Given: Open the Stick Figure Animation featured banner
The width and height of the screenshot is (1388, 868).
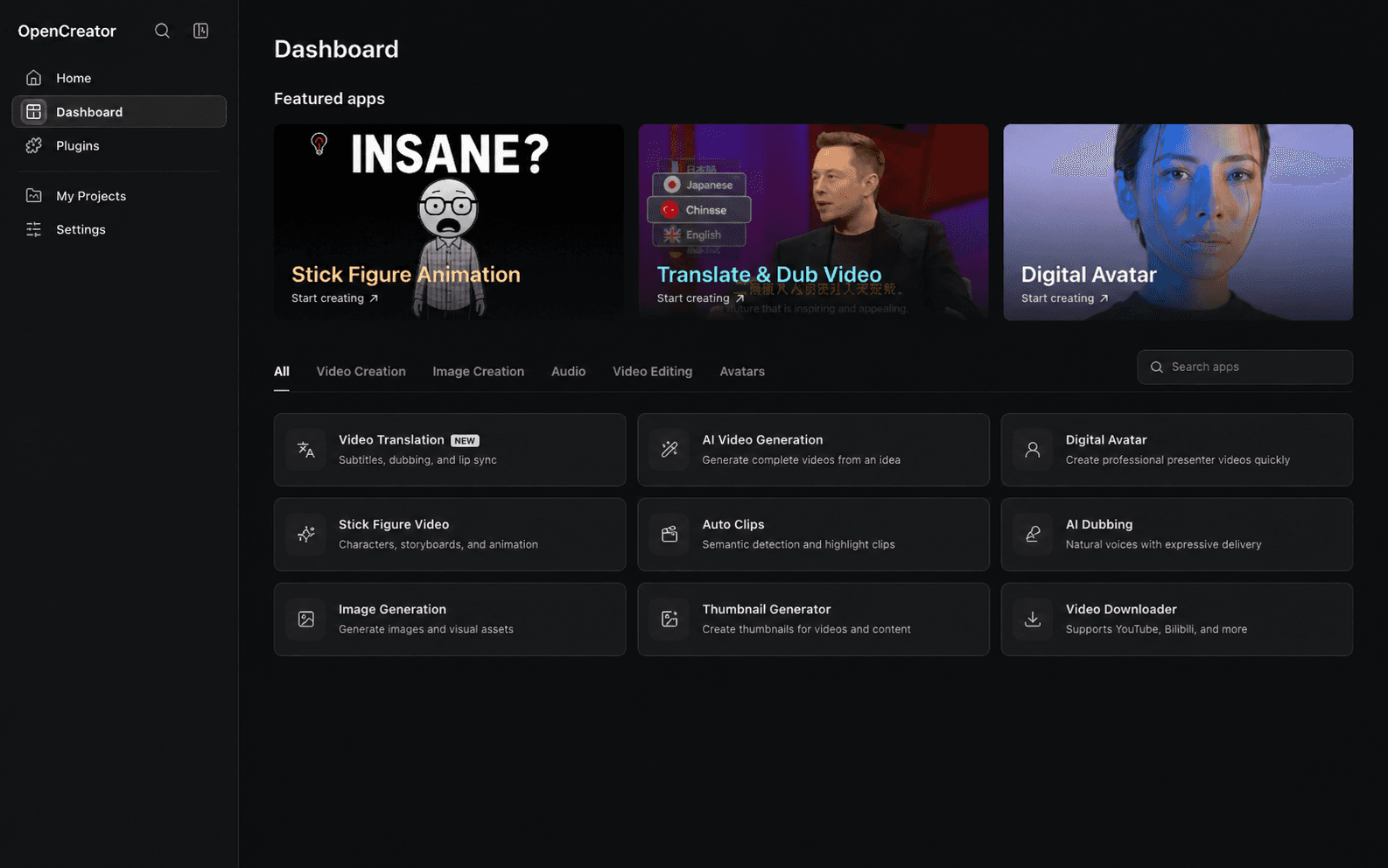Looking at the screenshot, I should tap(449, 222).
